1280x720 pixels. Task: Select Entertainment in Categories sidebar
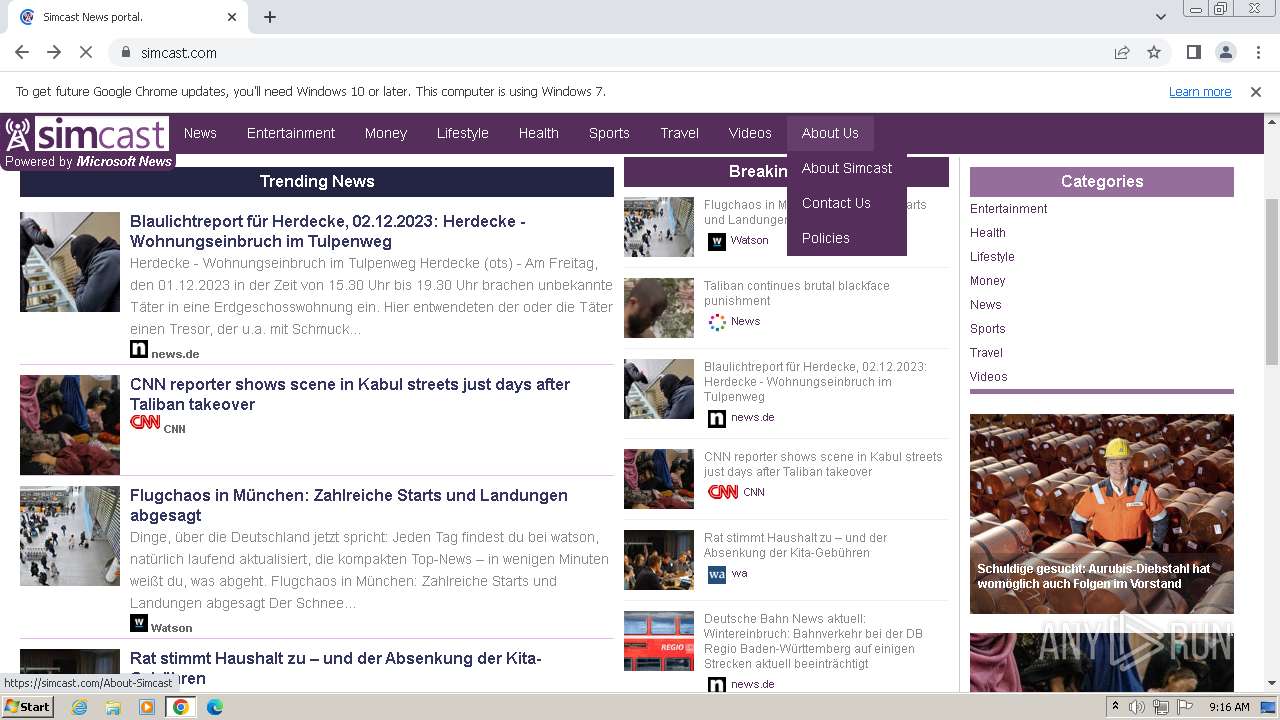pos(1009,209)
